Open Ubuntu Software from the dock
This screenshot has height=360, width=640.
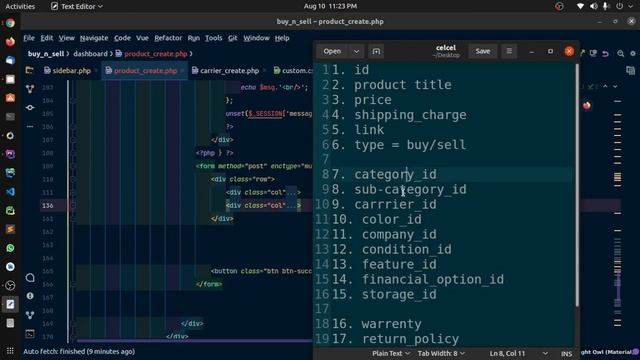10,98
